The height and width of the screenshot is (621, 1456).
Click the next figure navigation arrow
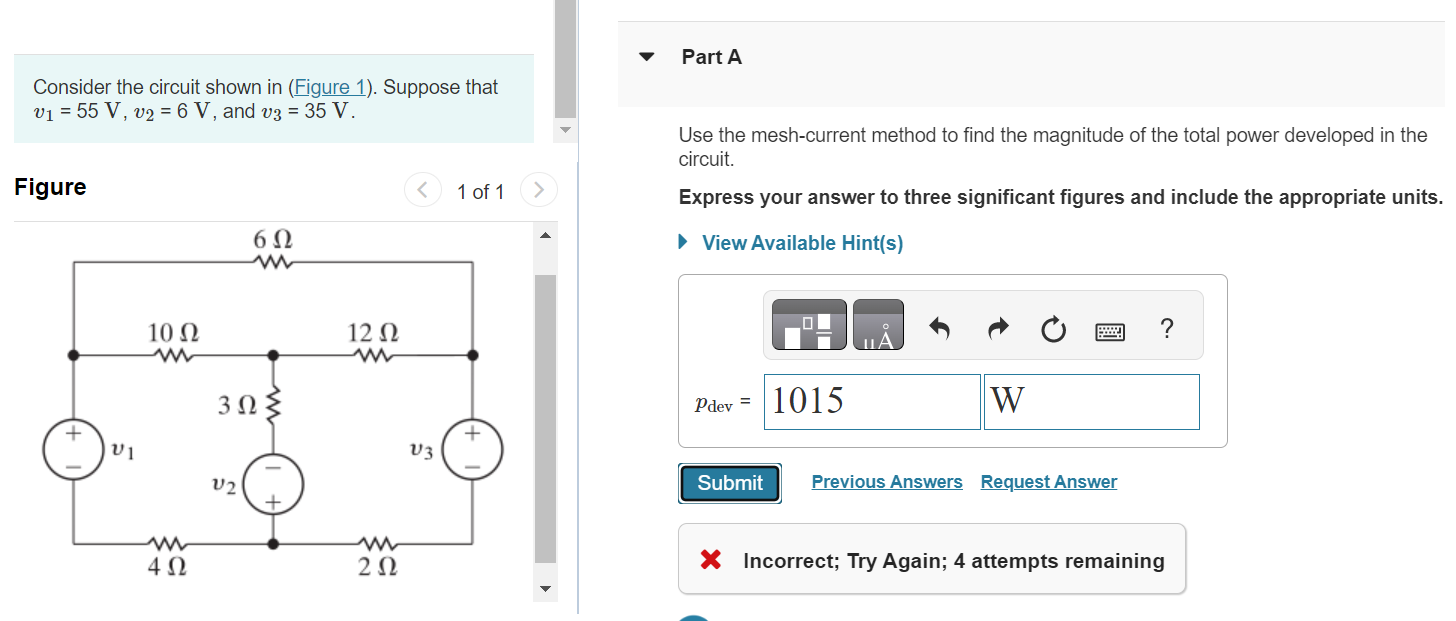point(539,190)
